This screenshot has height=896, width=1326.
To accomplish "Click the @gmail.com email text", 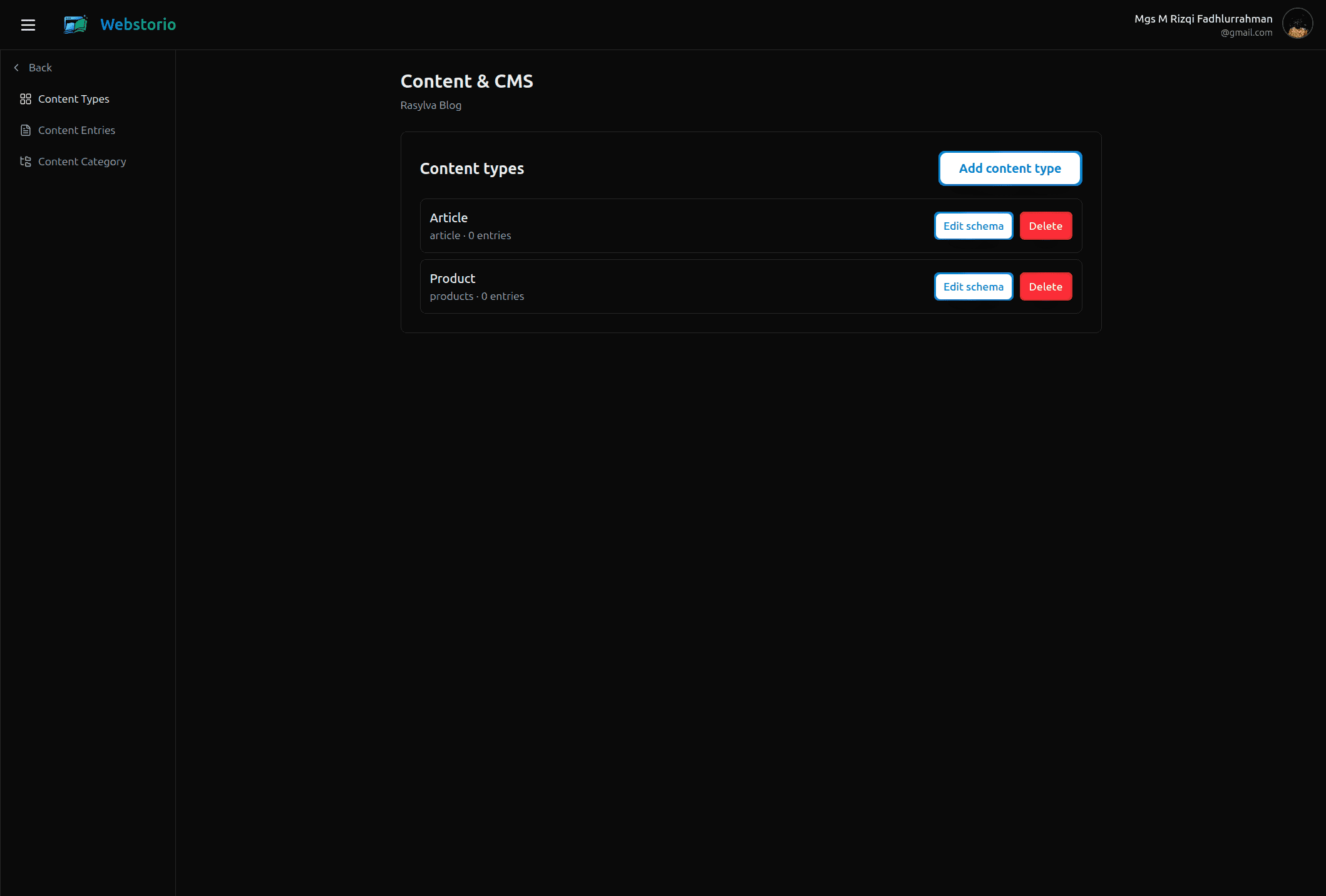I will 1246,33.
